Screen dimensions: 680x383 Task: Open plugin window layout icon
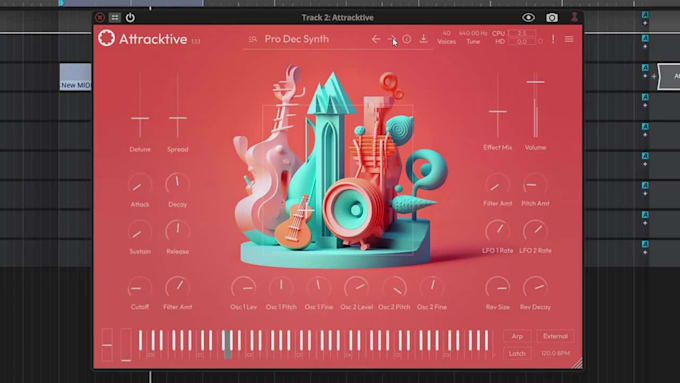tap(114, 17)
